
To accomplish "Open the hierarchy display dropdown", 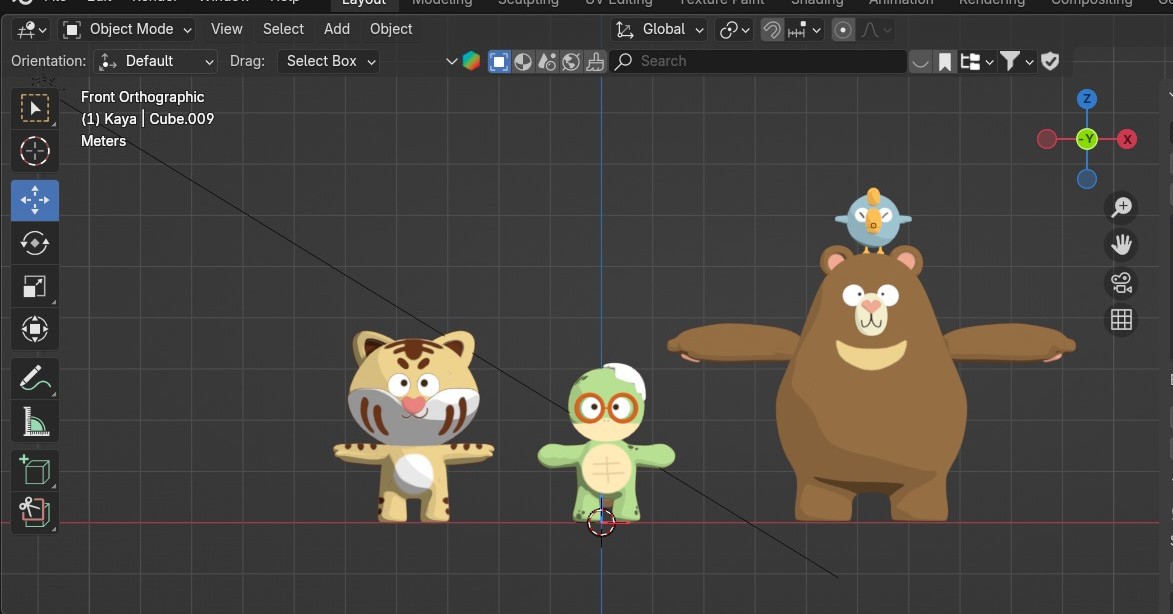I will [x=977, y=61].
